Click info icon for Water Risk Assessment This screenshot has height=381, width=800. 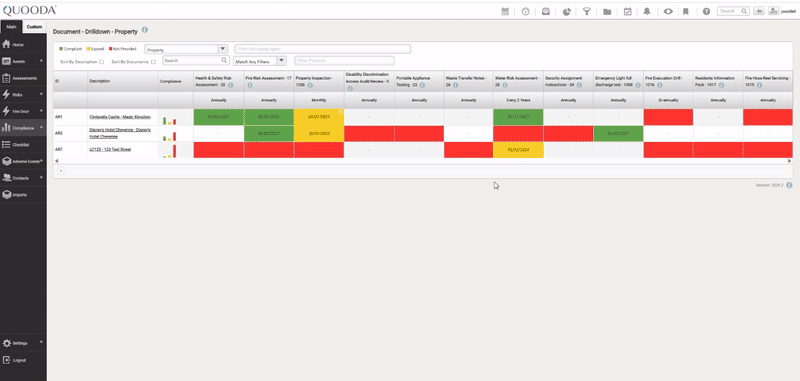coord(506,85)
